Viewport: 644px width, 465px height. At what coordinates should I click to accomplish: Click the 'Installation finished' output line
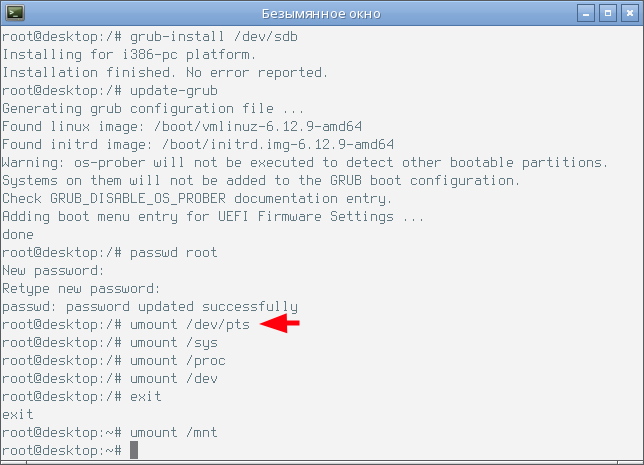point(165,73)
